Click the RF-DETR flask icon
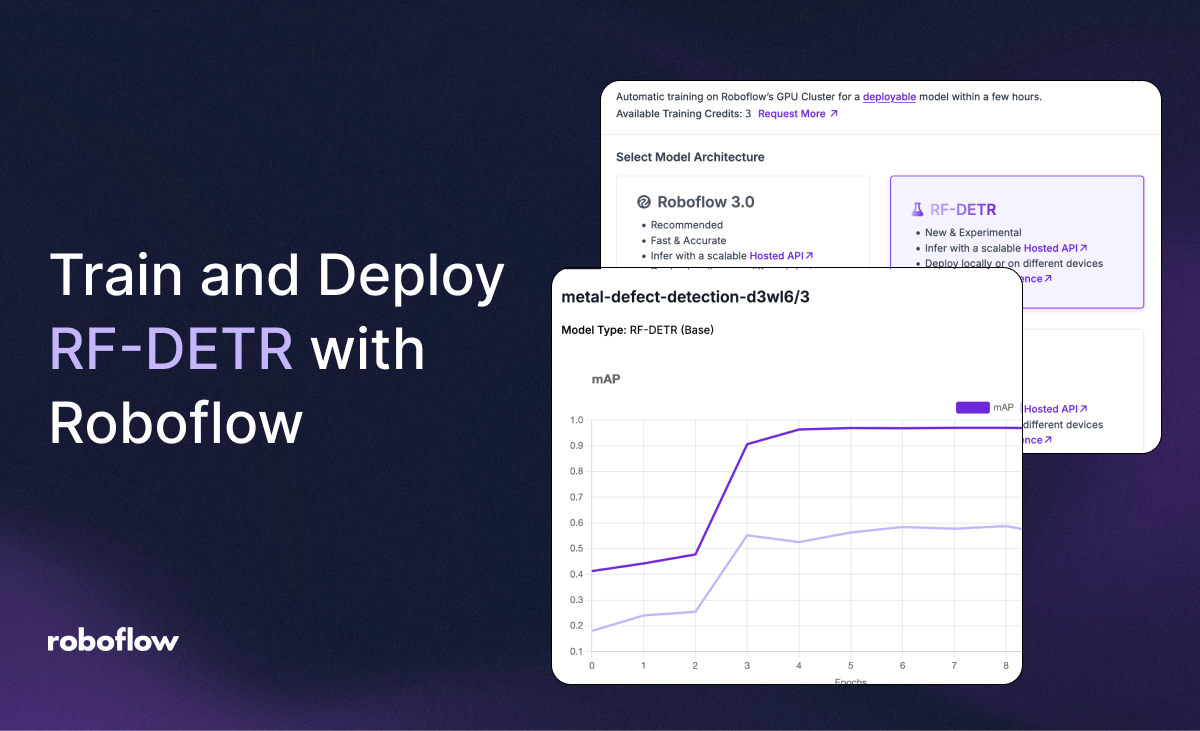 point(916,208)
